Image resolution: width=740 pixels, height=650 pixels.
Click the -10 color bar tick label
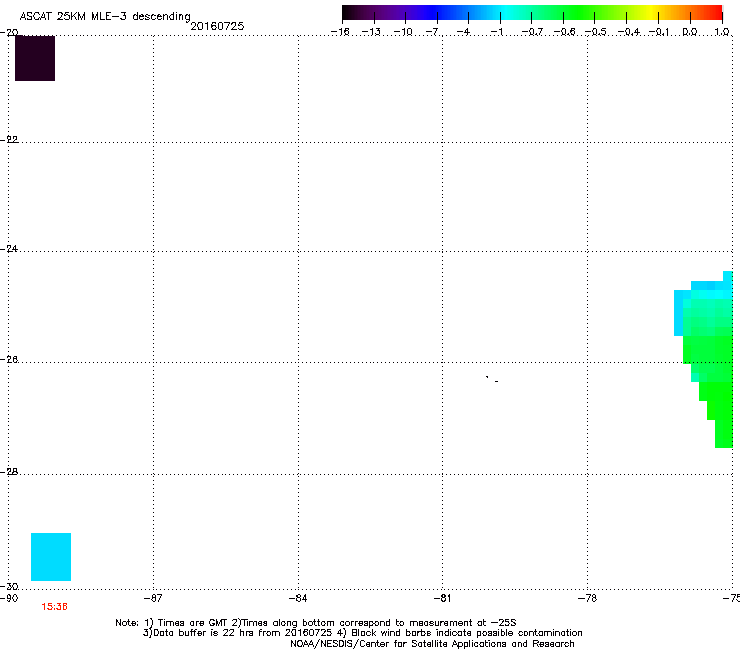(x=403, y=32)
